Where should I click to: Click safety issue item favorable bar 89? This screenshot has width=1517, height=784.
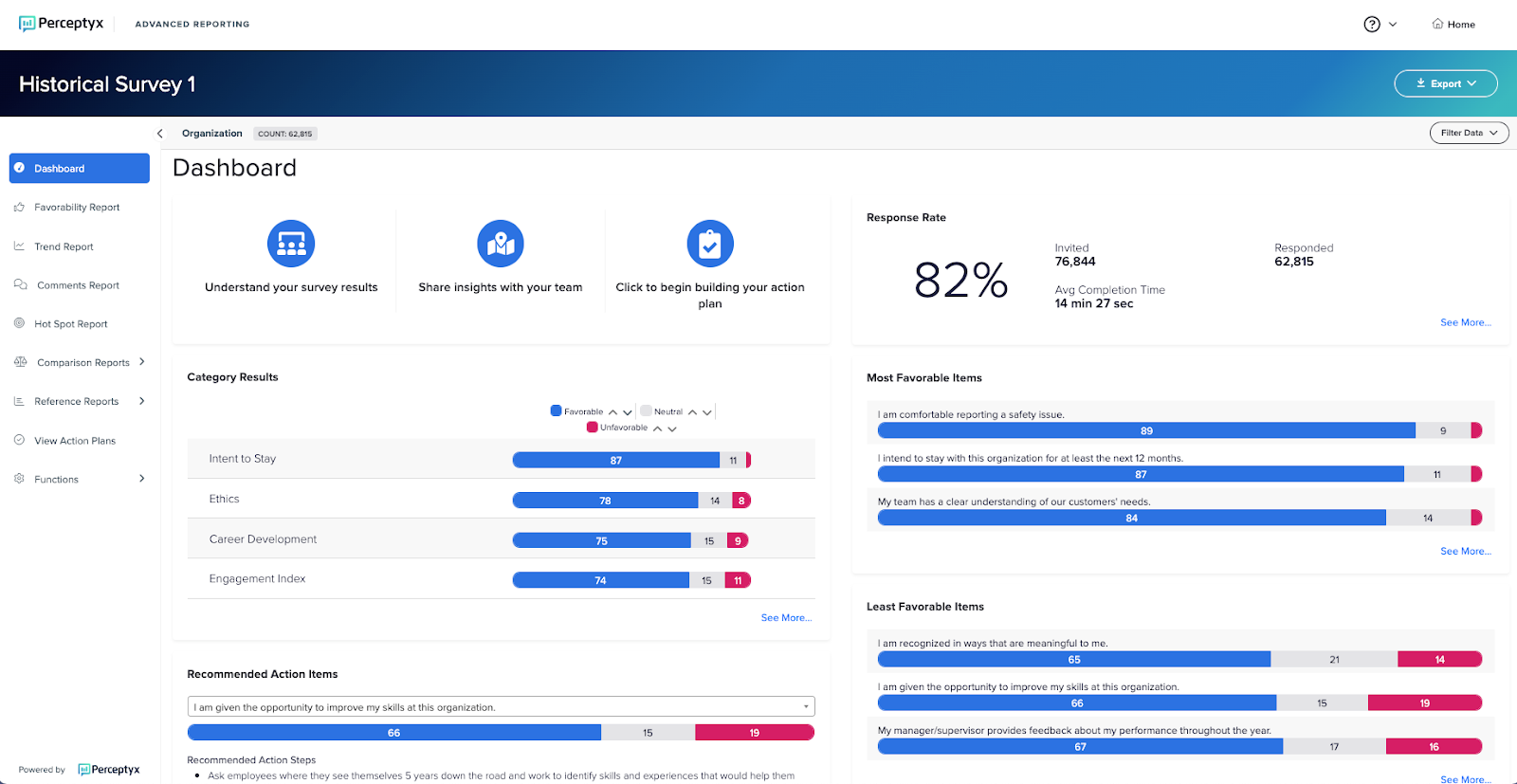tap(1146, 430)
